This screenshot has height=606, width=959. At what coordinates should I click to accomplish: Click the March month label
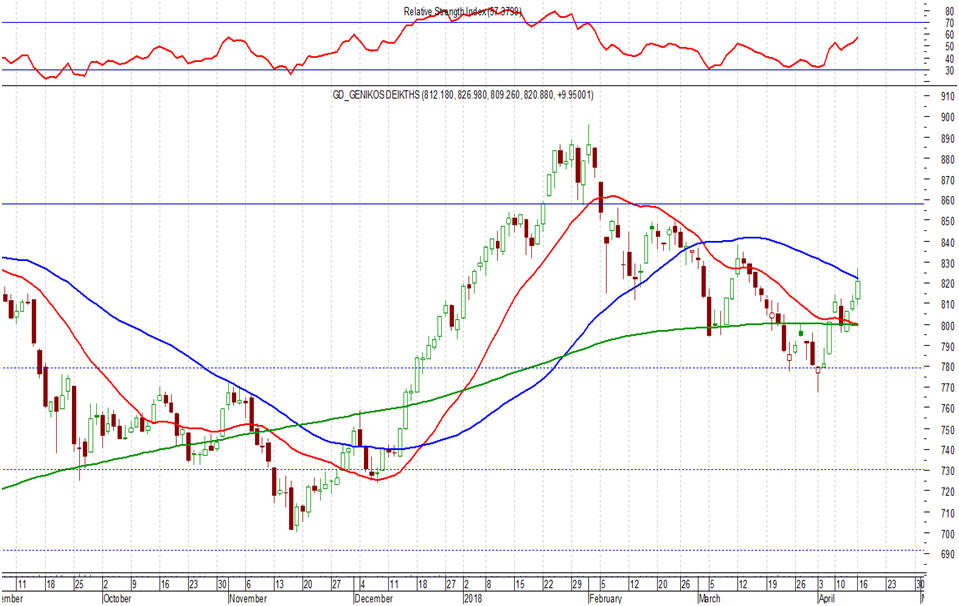(x=709, y=599)
